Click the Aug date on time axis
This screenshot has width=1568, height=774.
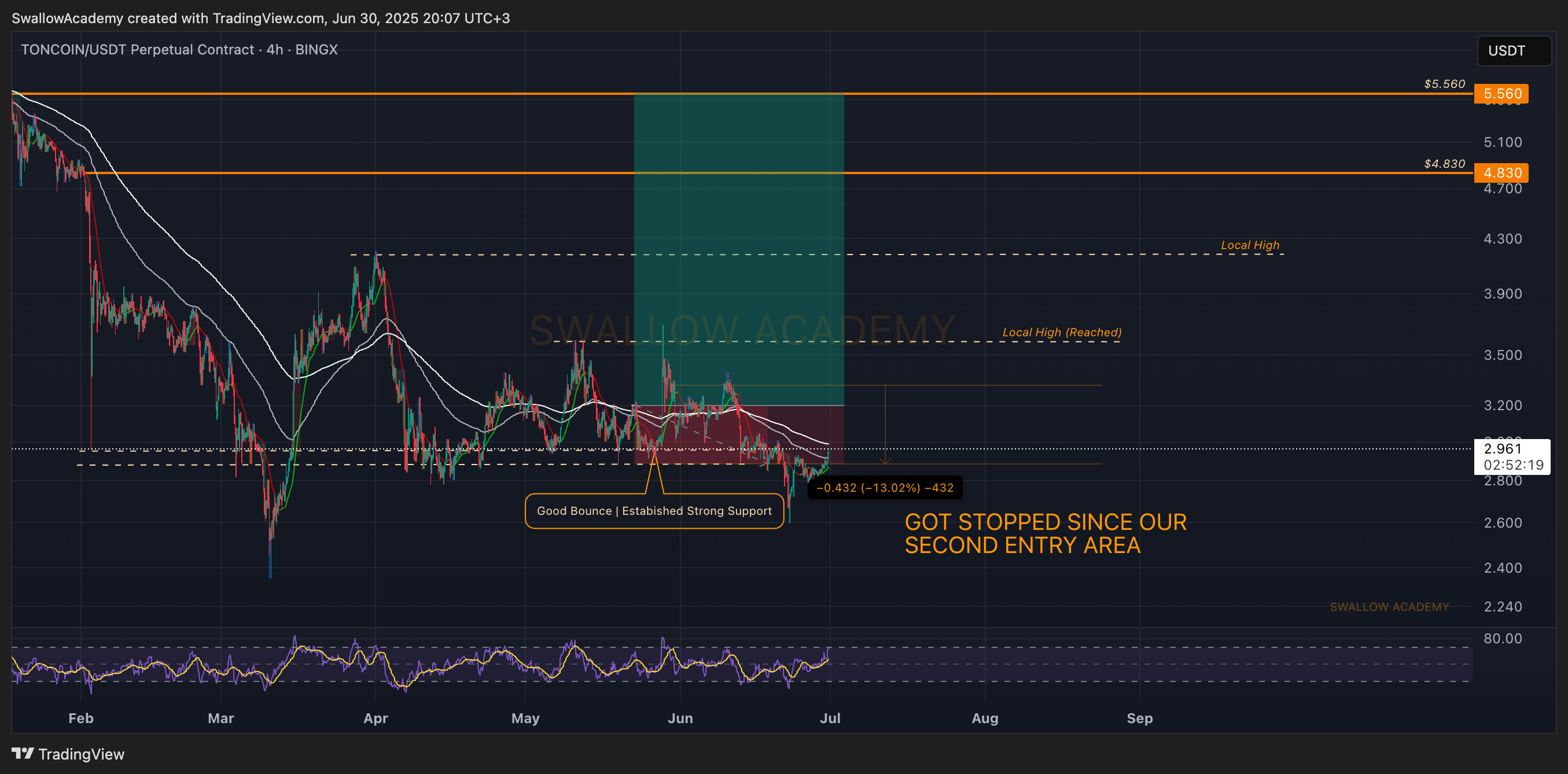click(985, 718)
